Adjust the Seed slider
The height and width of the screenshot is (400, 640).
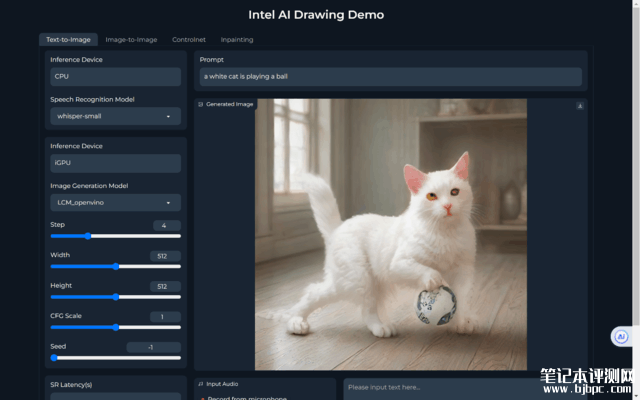[116, 358]
